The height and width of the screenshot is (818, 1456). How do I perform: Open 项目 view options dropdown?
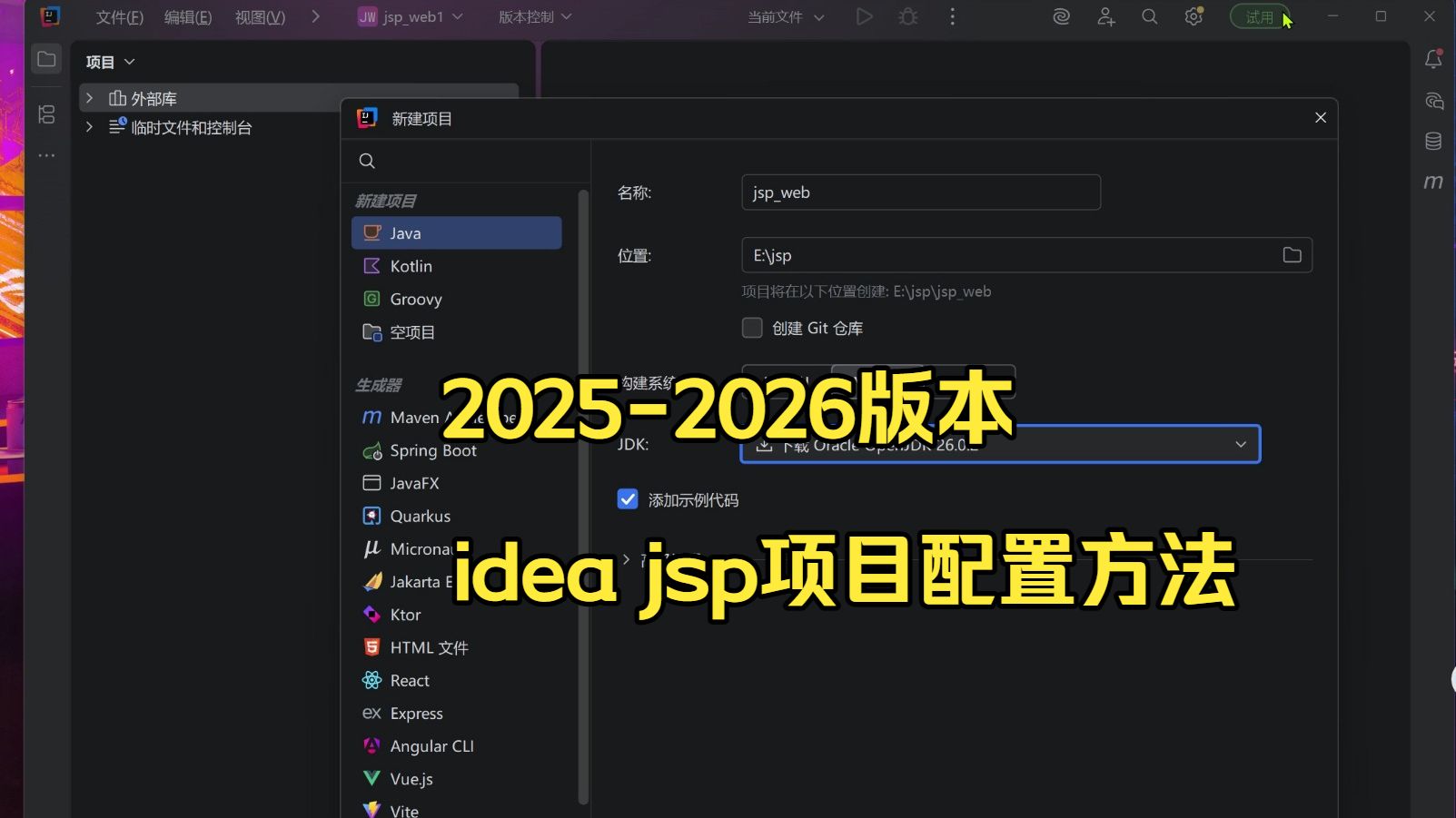111,62
